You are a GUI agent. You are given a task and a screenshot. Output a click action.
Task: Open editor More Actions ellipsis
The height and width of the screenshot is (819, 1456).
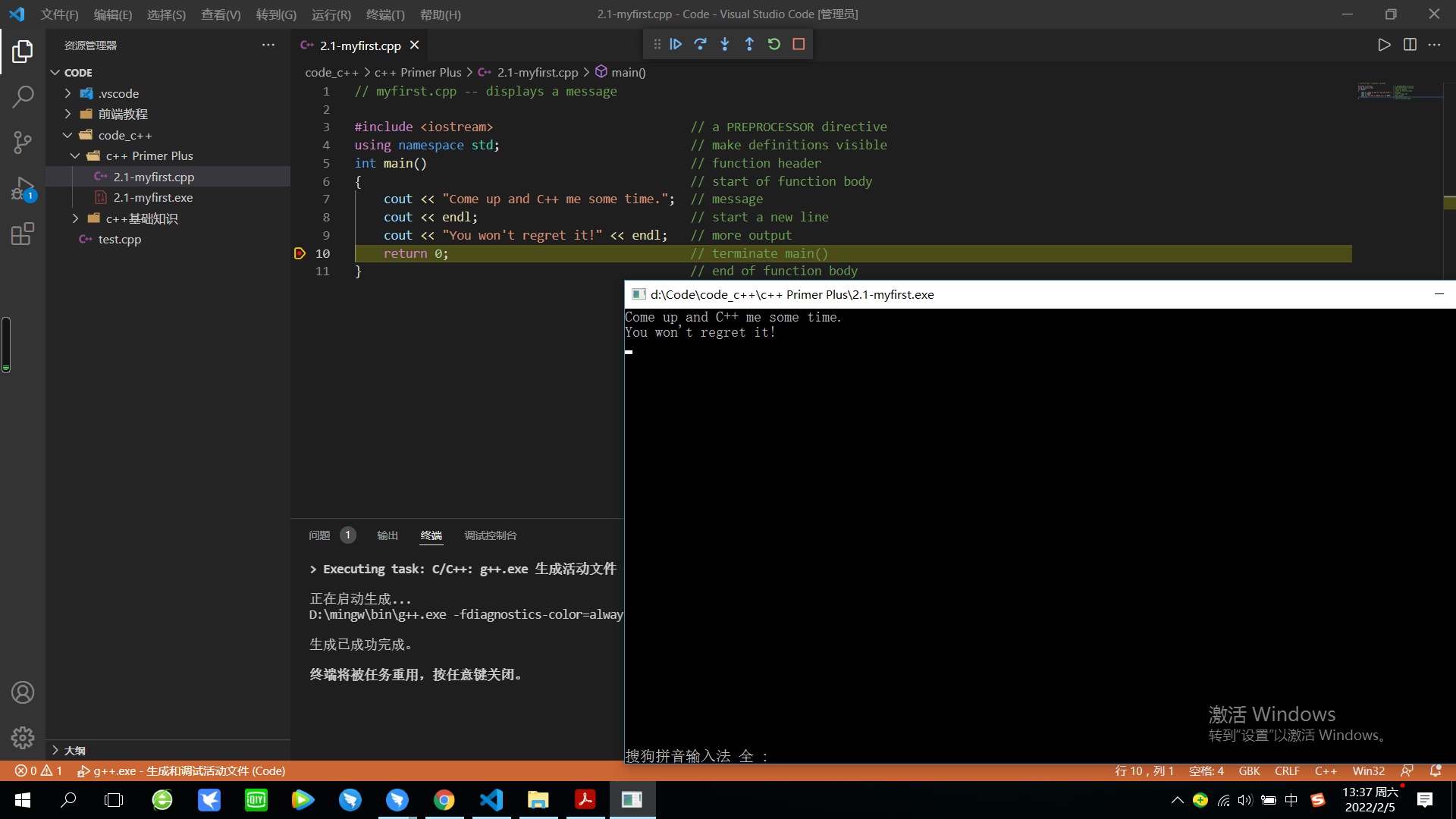click(x=1434, y=45)
